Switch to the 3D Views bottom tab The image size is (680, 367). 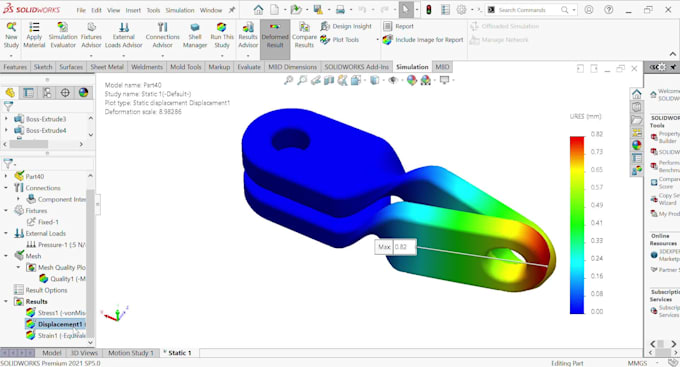84,353
